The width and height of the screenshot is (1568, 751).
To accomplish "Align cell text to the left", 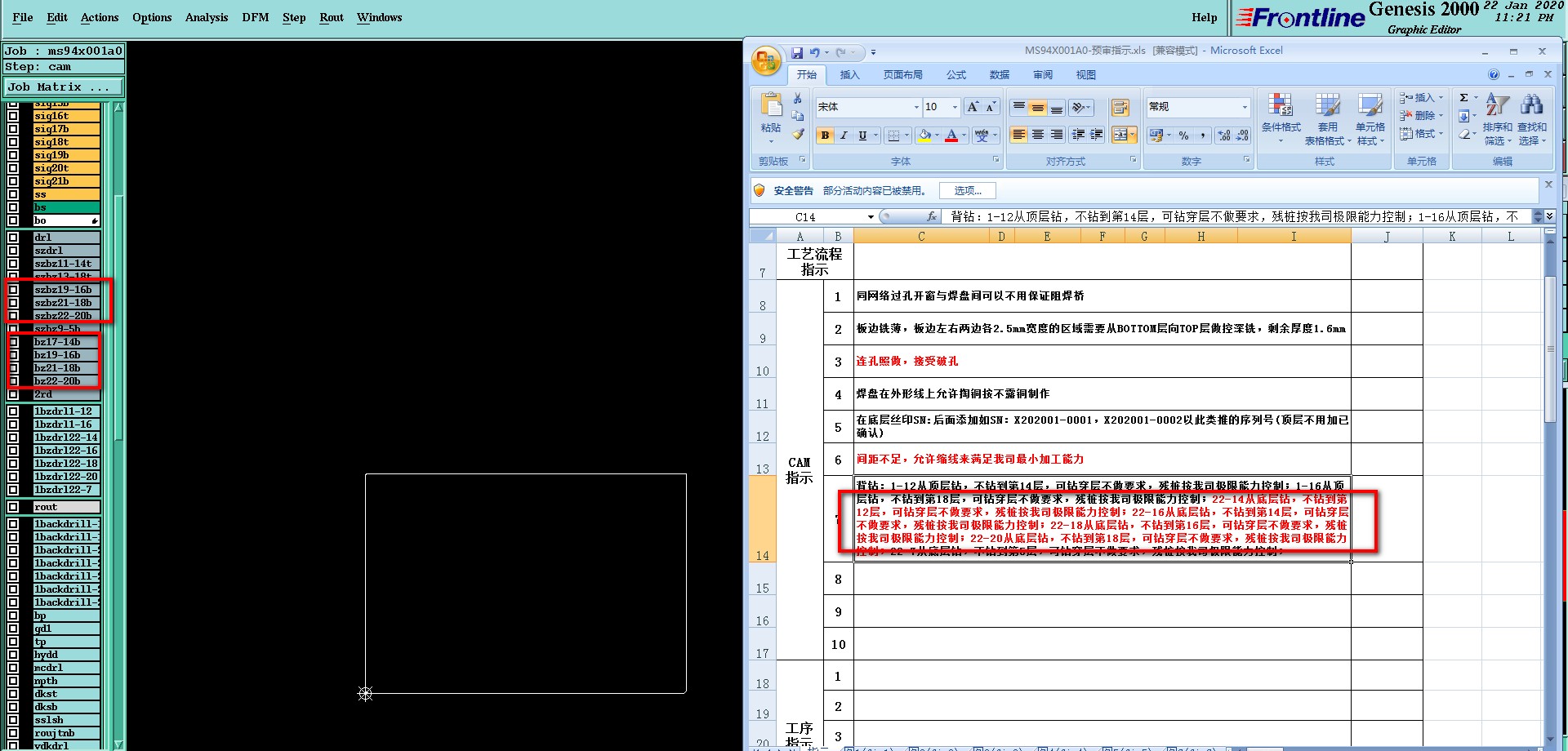I will [1018, 135].
